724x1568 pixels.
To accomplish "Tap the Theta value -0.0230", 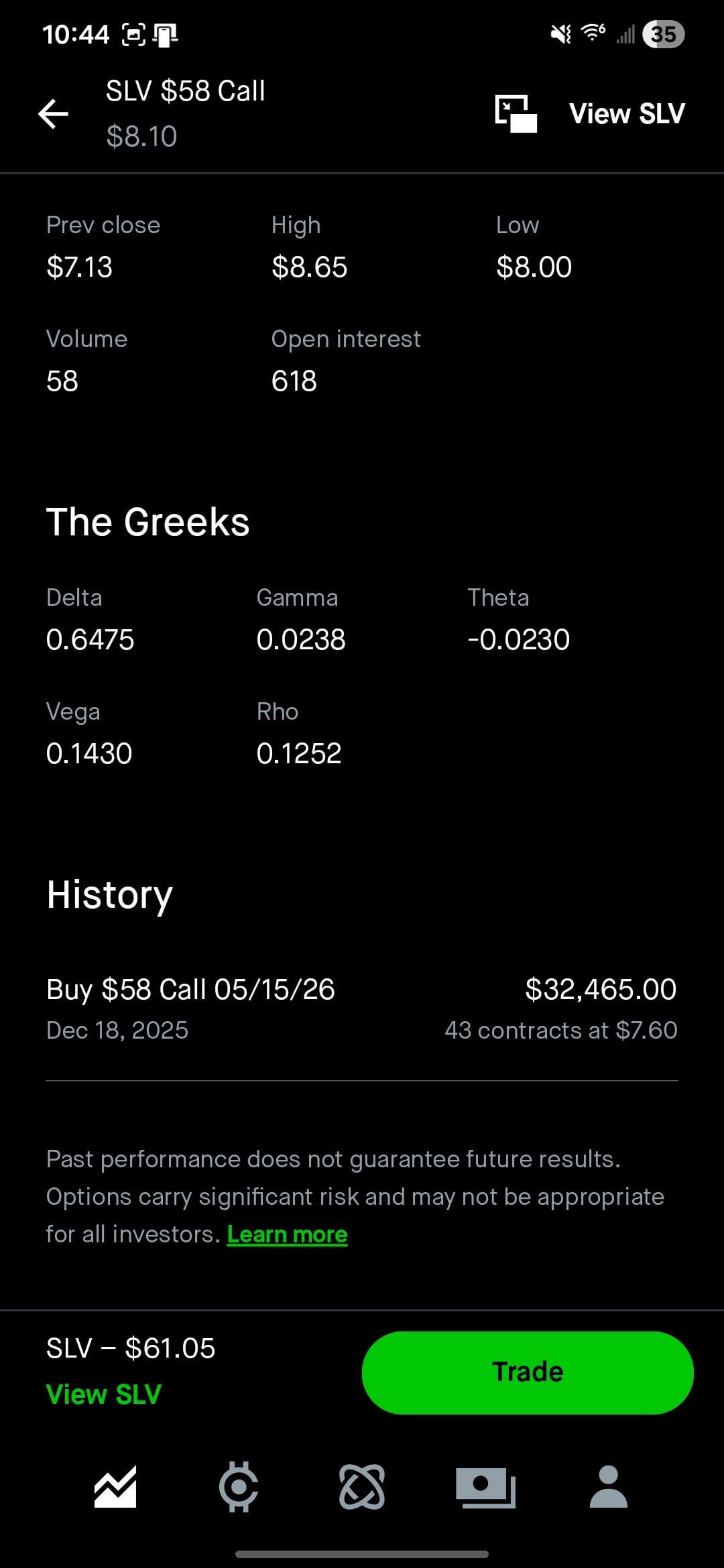I will tap(518, 639).
